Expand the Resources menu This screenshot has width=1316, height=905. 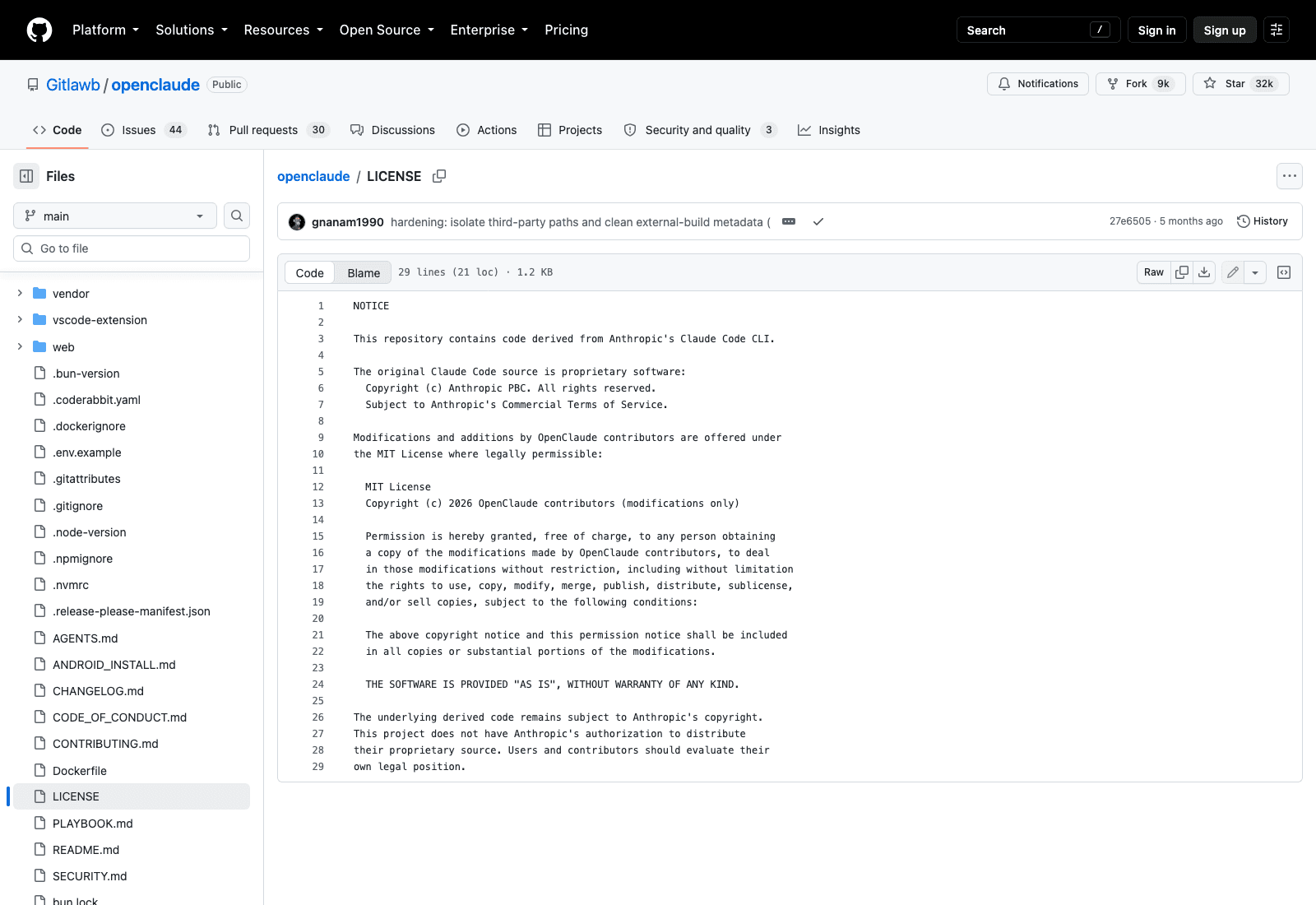(283, 30)
